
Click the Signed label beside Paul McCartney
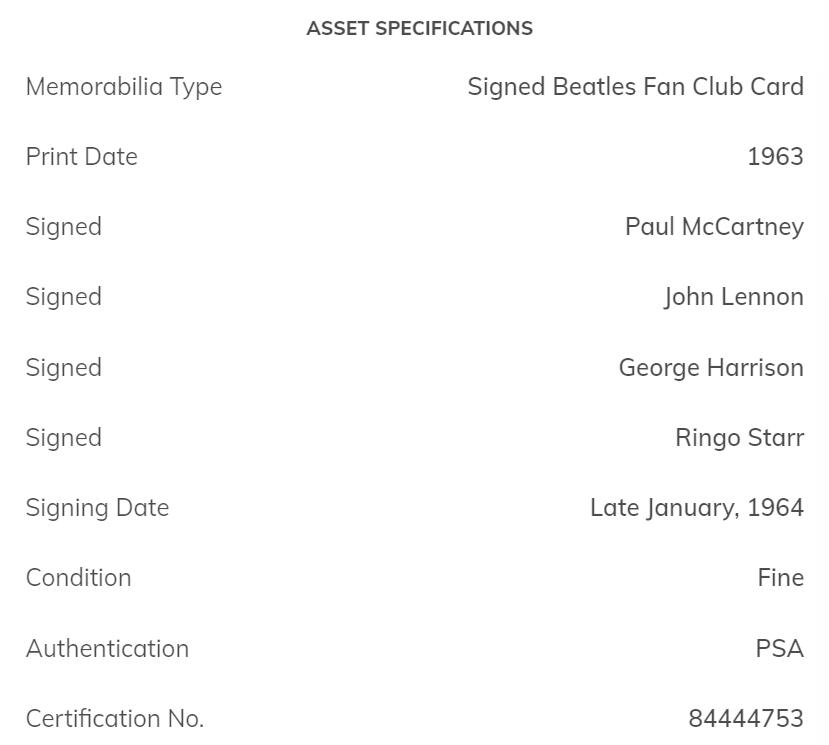pyautogui.click(x=64, y=227)
